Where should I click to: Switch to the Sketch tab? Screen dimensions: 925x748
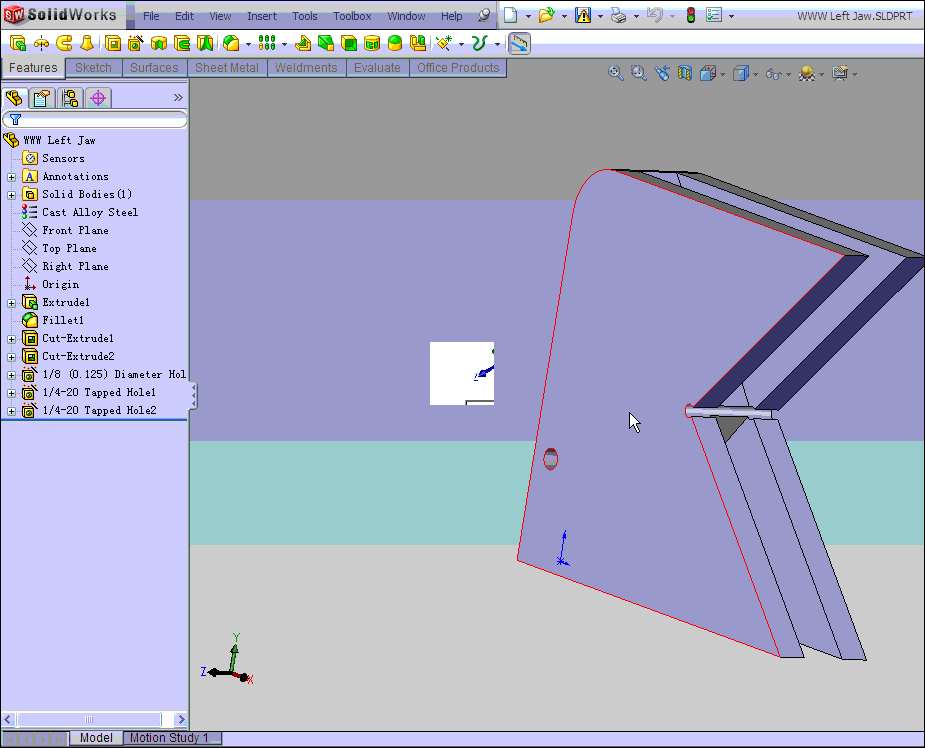(x=93, y=68)
